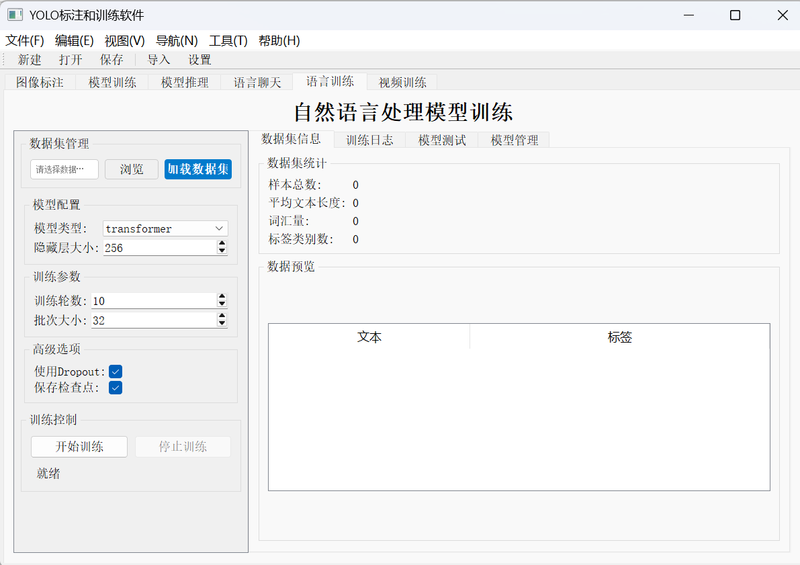This screenshot has height=565, width=800.
Task: Toggle the 保存检查点 checkbox
Action: [x=115, y=388]
